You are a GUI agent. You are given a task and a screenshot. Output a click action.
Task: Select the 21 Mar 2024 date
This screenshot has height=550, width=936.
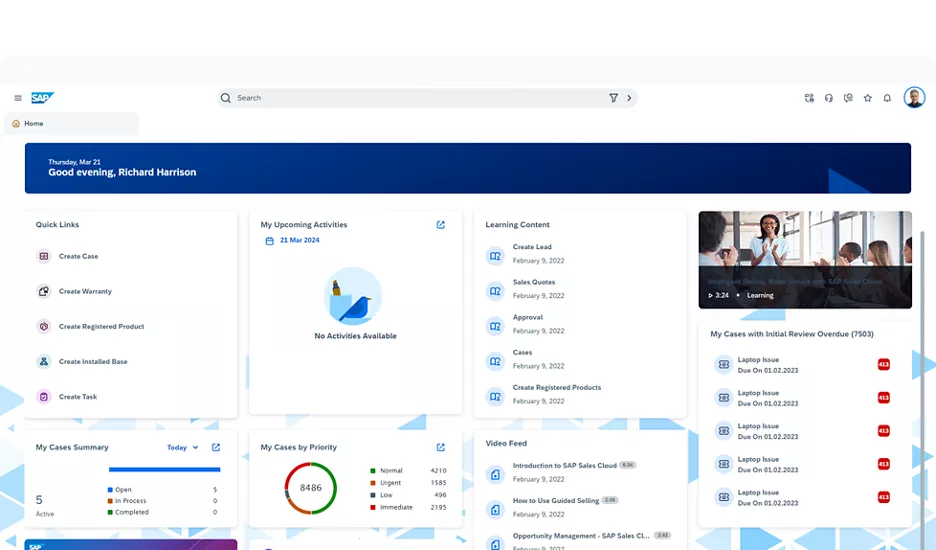point(300,240)
